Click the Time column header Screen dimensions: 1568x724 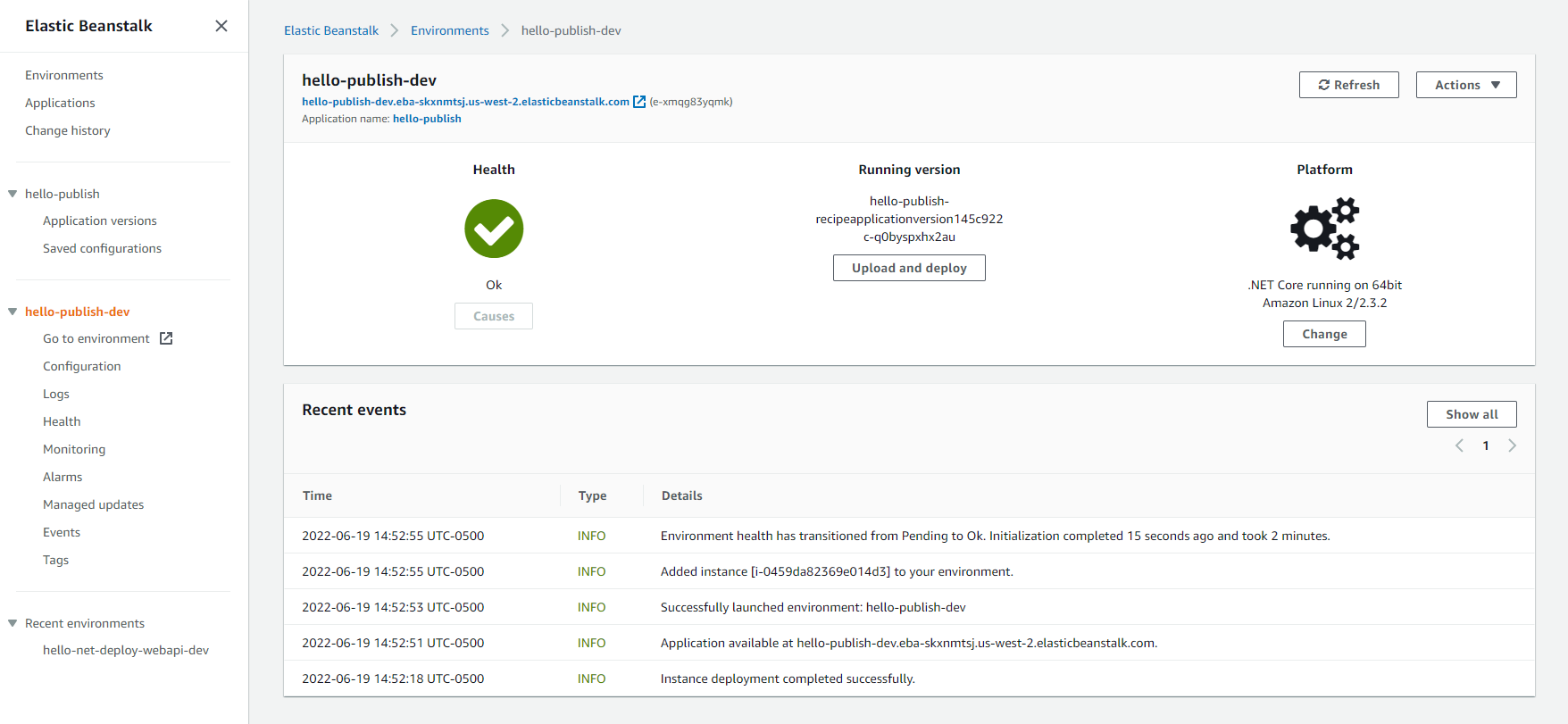pos(317,495)
